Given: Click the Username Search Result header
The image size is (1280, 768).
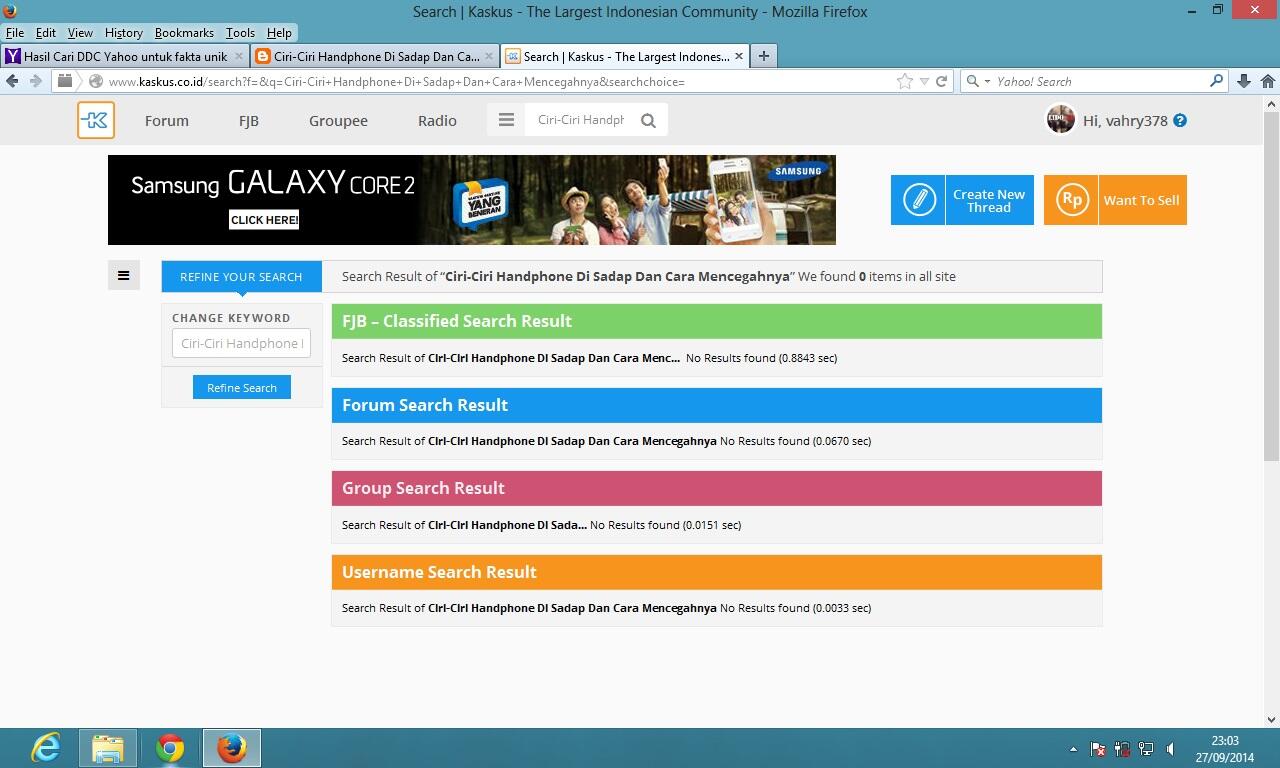Looking at the screenshot, I should coord(716,572).
